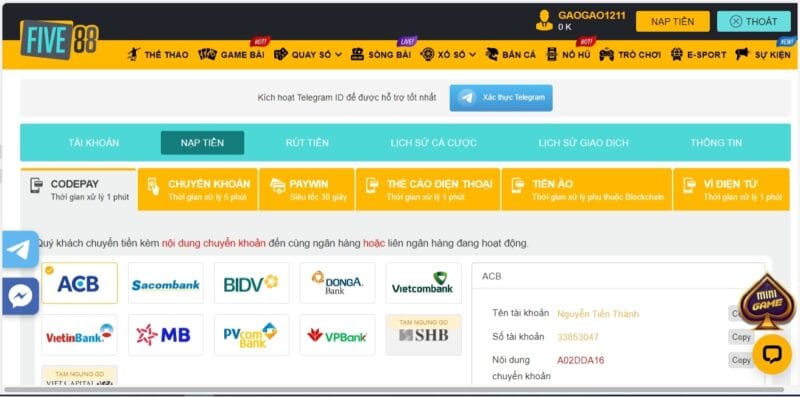The image size is (800, 397).
Task: Copy the transfer content A02DDA16
Action: (x=741, y=360)
